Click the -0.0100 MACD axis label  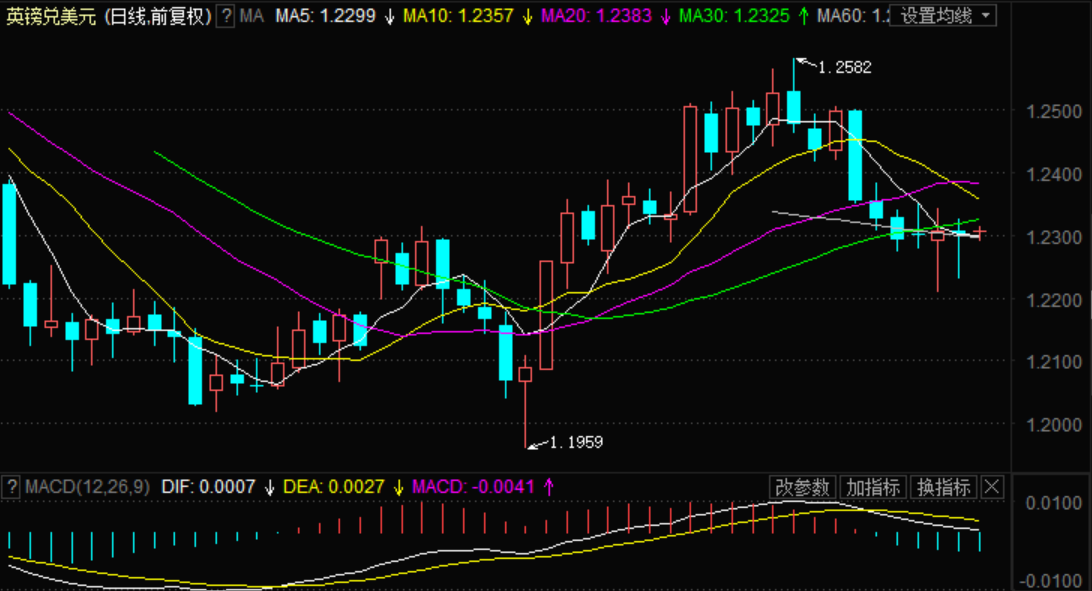[x=1051, y=581]
